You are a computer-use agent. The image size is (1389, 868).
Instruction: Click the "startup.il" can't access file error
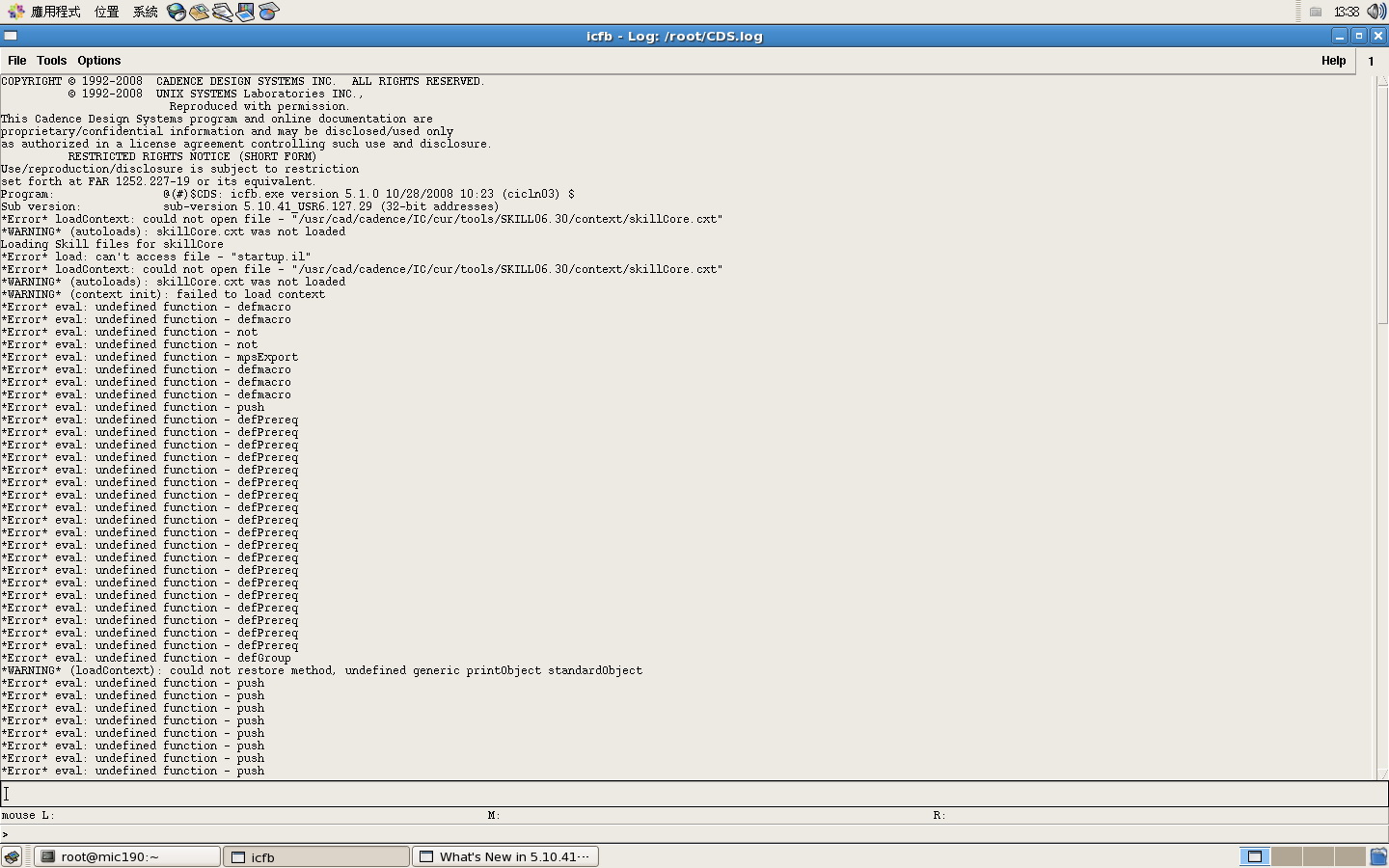(156, 257)
